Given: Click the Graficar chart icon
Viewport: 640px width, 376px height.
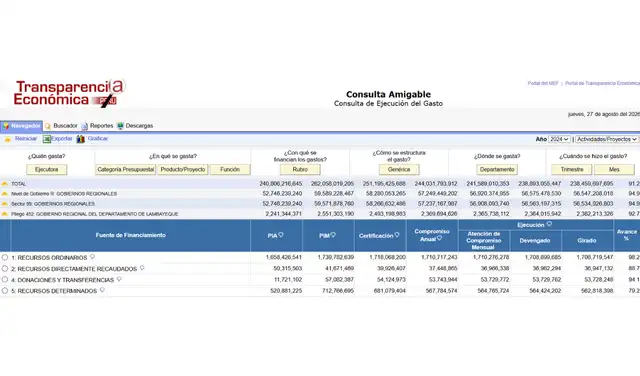Looking at the screenshot, I should (x=80, y=139).
